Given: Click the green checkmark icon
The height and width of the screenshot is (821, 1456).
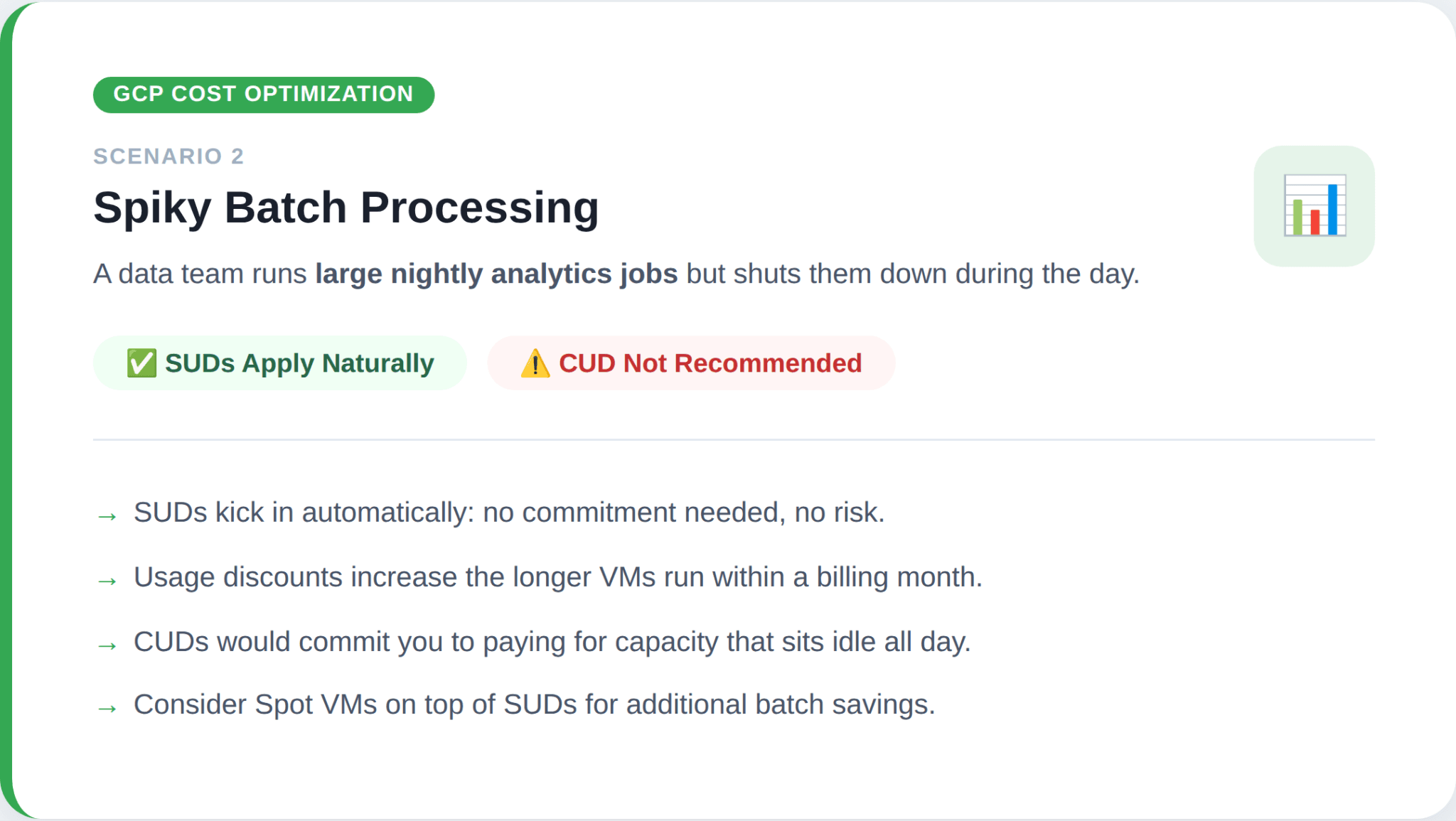Looking at the screenshot, I should coord(141,363).
